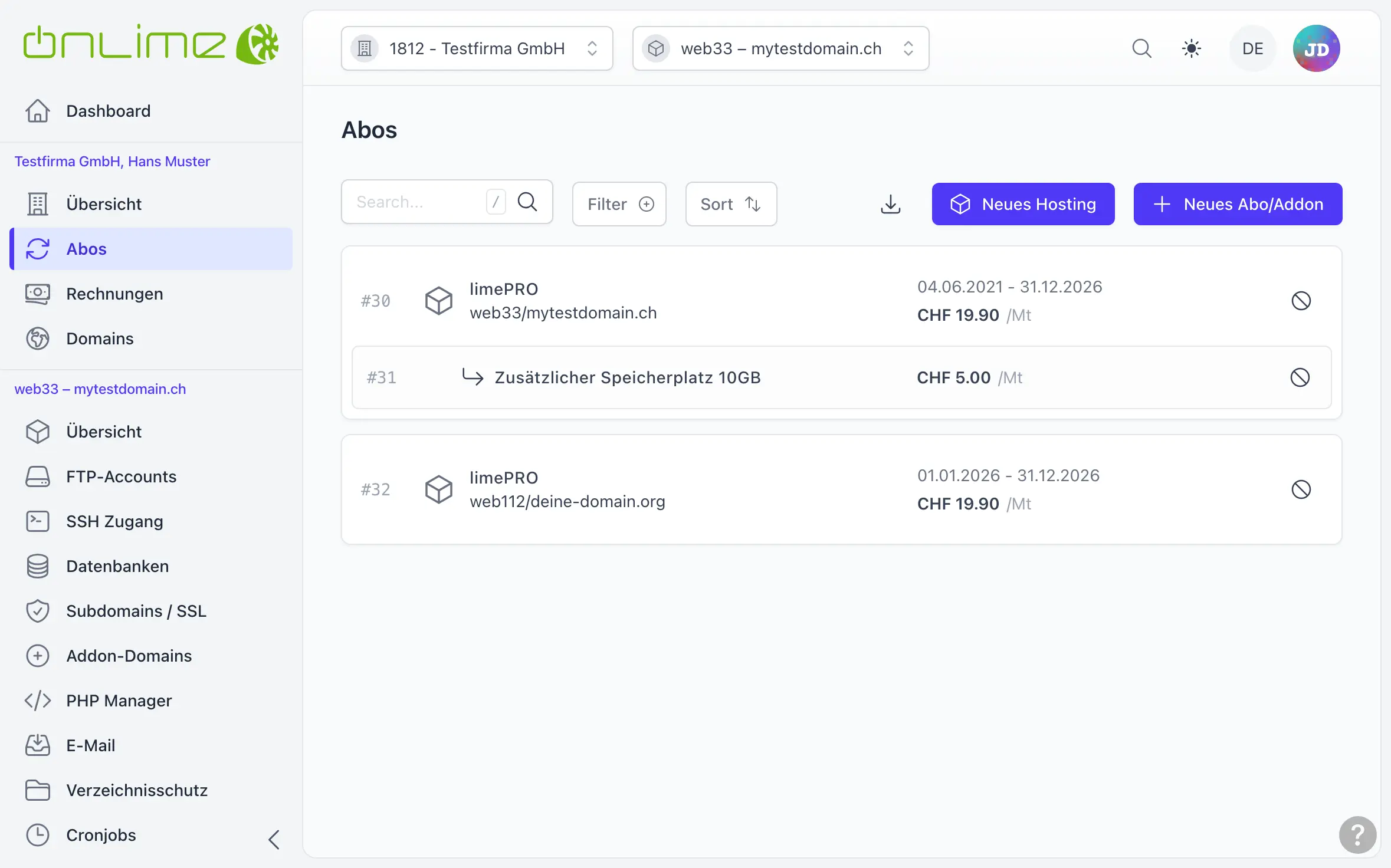Image resolution: width=1391 pixels, height=868 pixels.
Task: Open Addon-Domains in the sidebar
Action: tap(151, 656)
